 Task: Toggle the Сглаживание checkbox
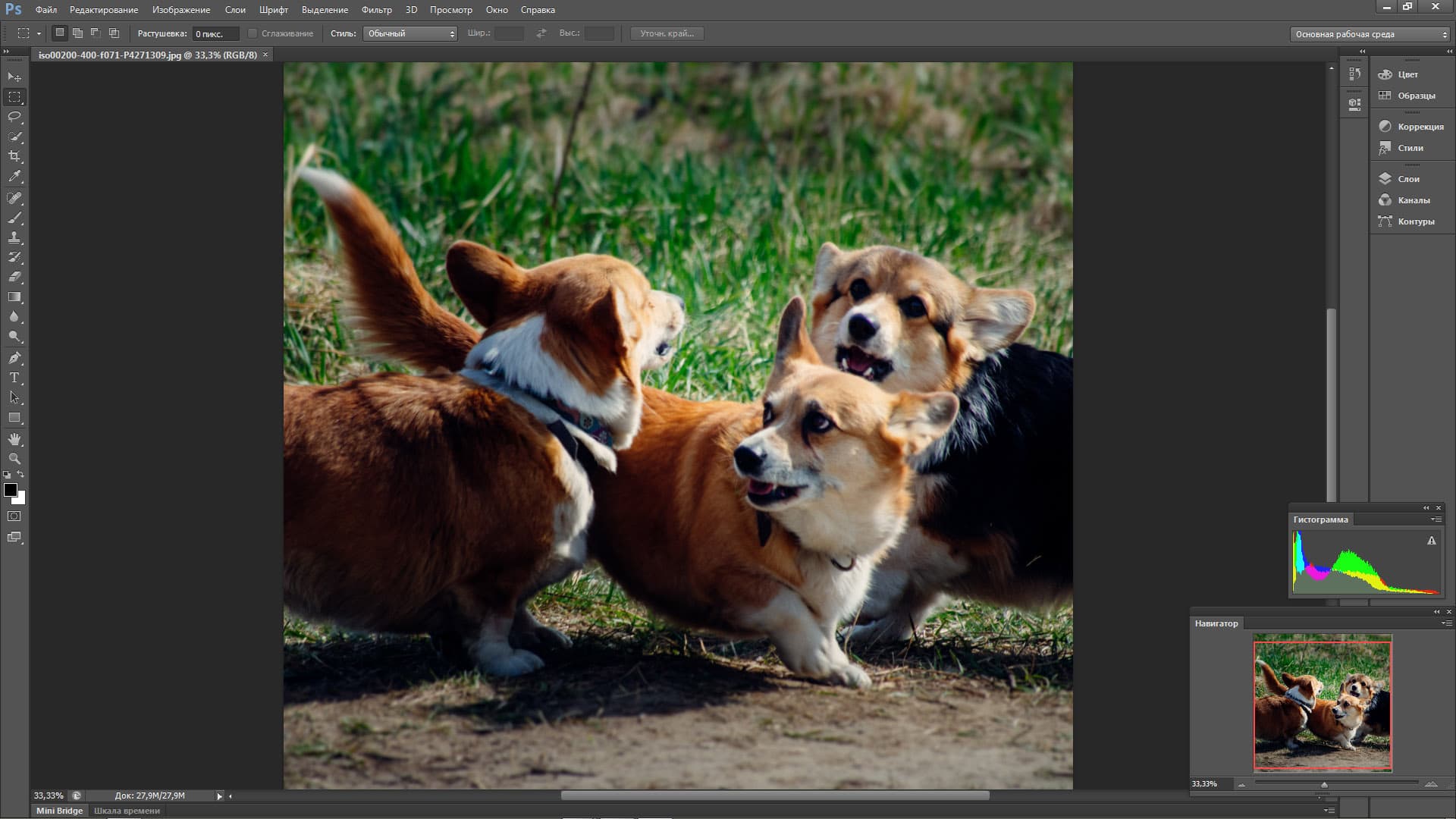tap(253, 33)
